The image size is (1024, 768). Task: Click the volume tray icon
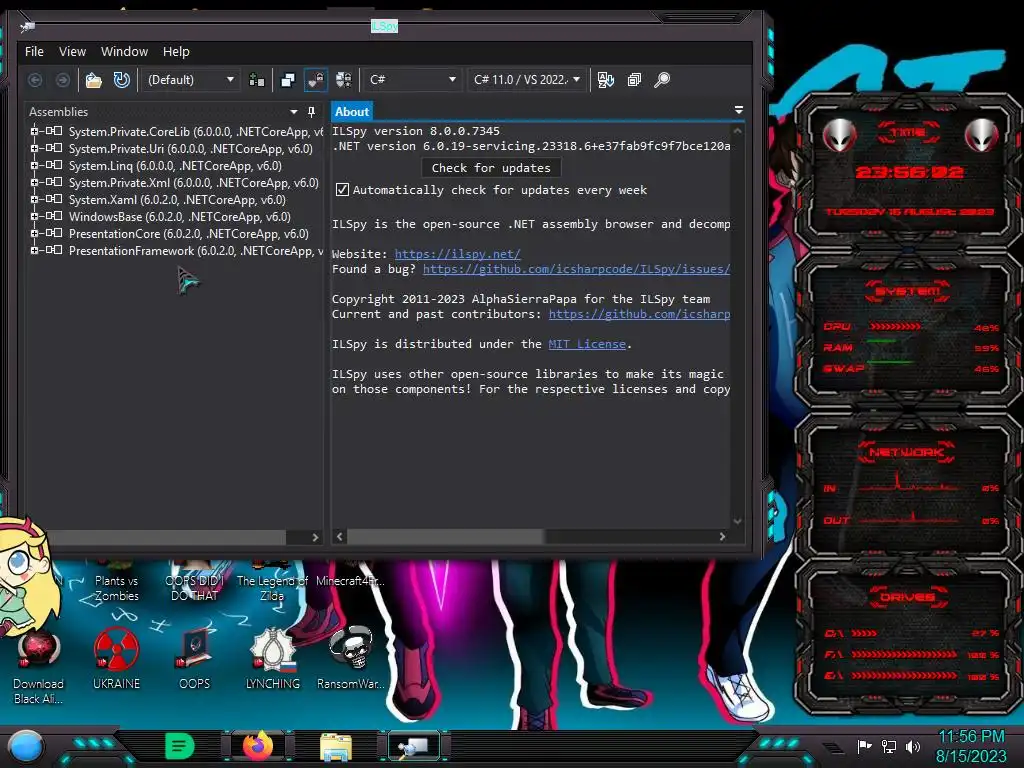coord(912,746)
